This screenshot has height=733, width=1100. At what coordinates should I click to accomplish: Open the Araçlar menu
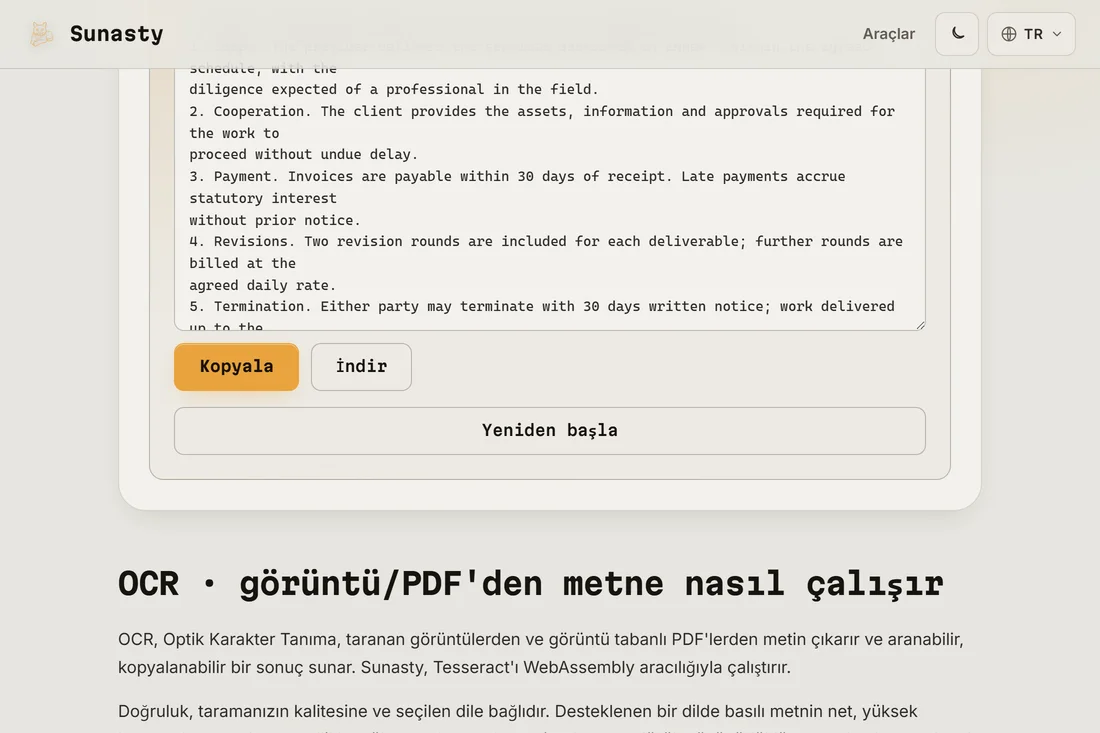click(x=888, y=34)
